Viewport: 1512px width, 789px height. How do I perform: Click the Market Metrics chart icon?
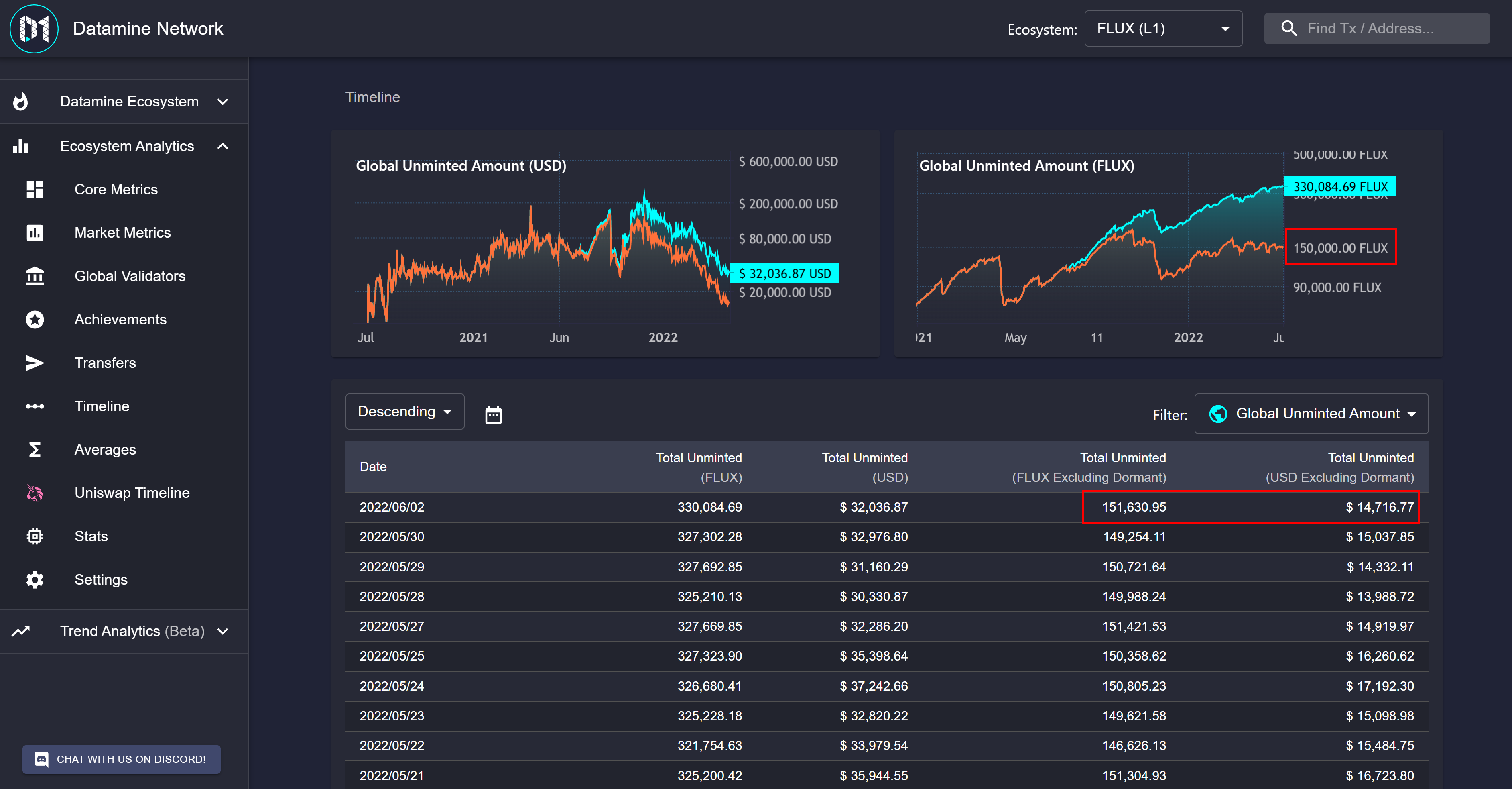pos(35,232)
